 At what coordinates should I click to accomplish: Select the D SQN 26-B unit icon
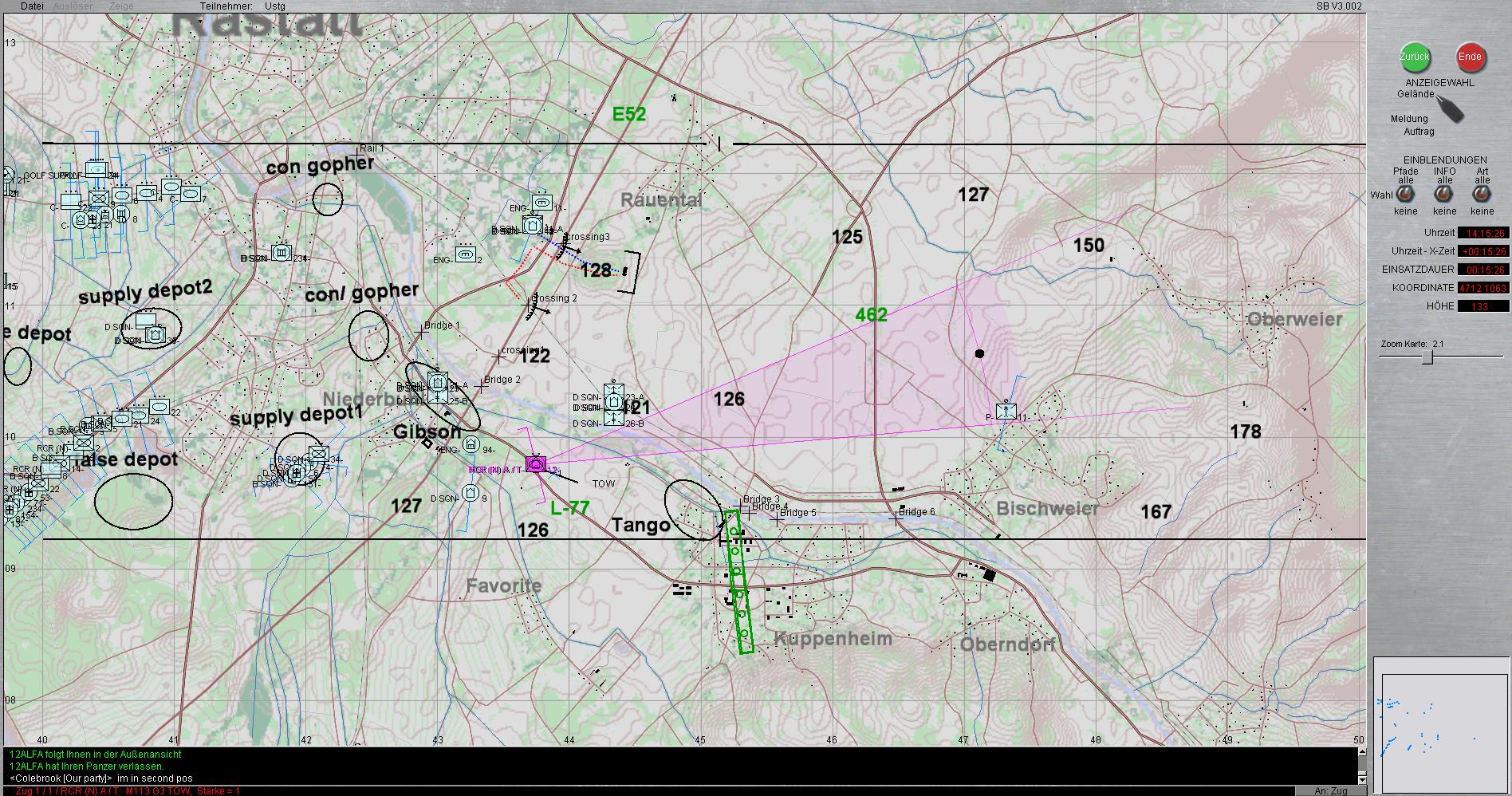(613, 417)
